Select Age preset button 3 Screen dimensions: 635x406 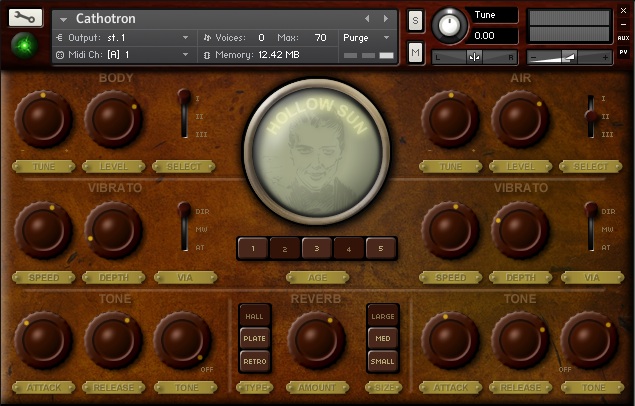[x=317, y=248]
